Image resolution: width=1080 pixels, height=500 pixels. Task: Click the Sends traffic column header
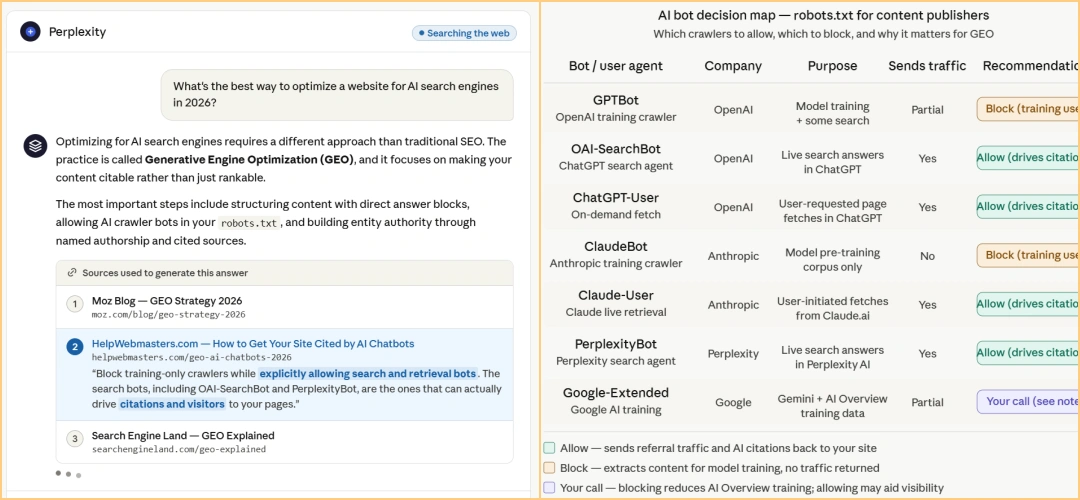coord(927,66)
